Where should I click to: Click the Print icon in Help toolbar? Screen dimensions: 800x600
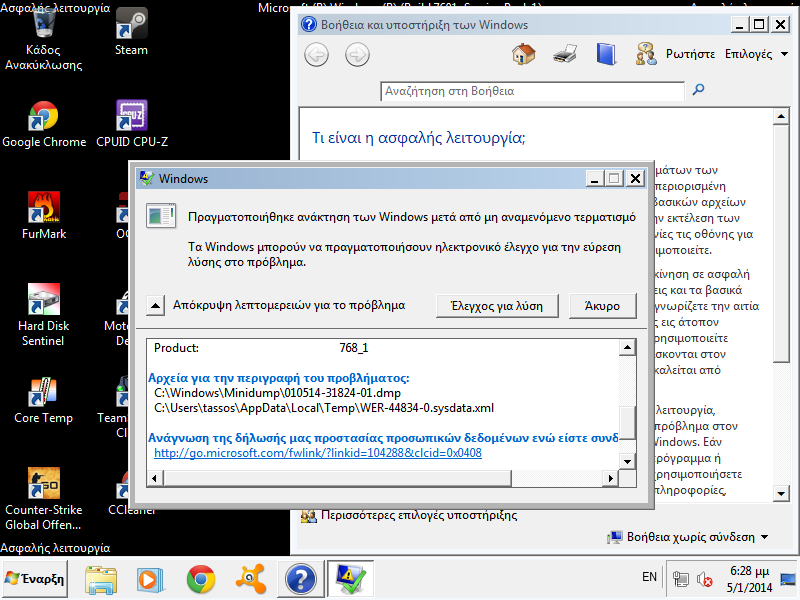[x=565, y=54]
